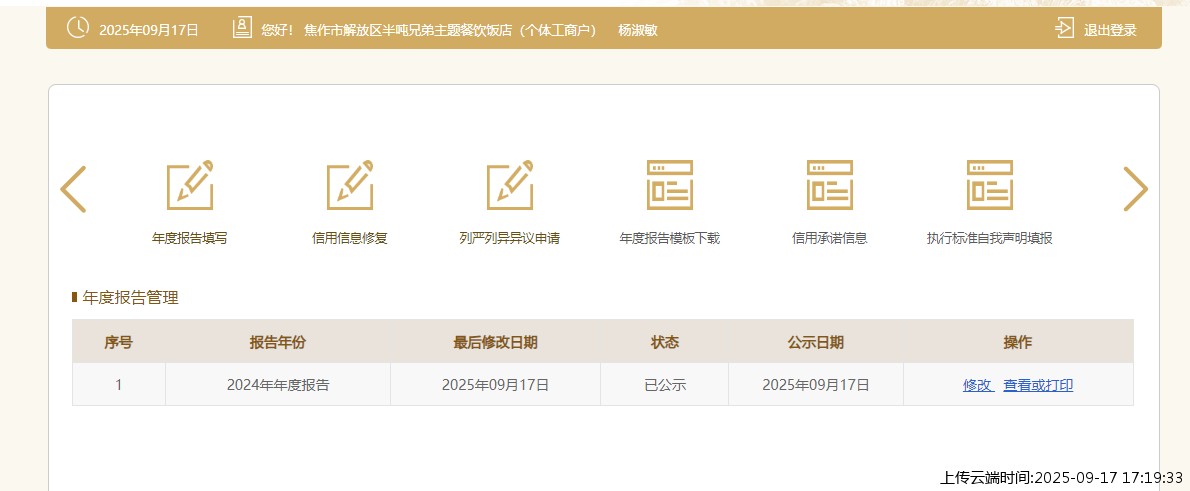Viewport: 1190px width, 491px height.
Task: Open the 年度报告填写 pencil icon
Action: tap(190, 185)
